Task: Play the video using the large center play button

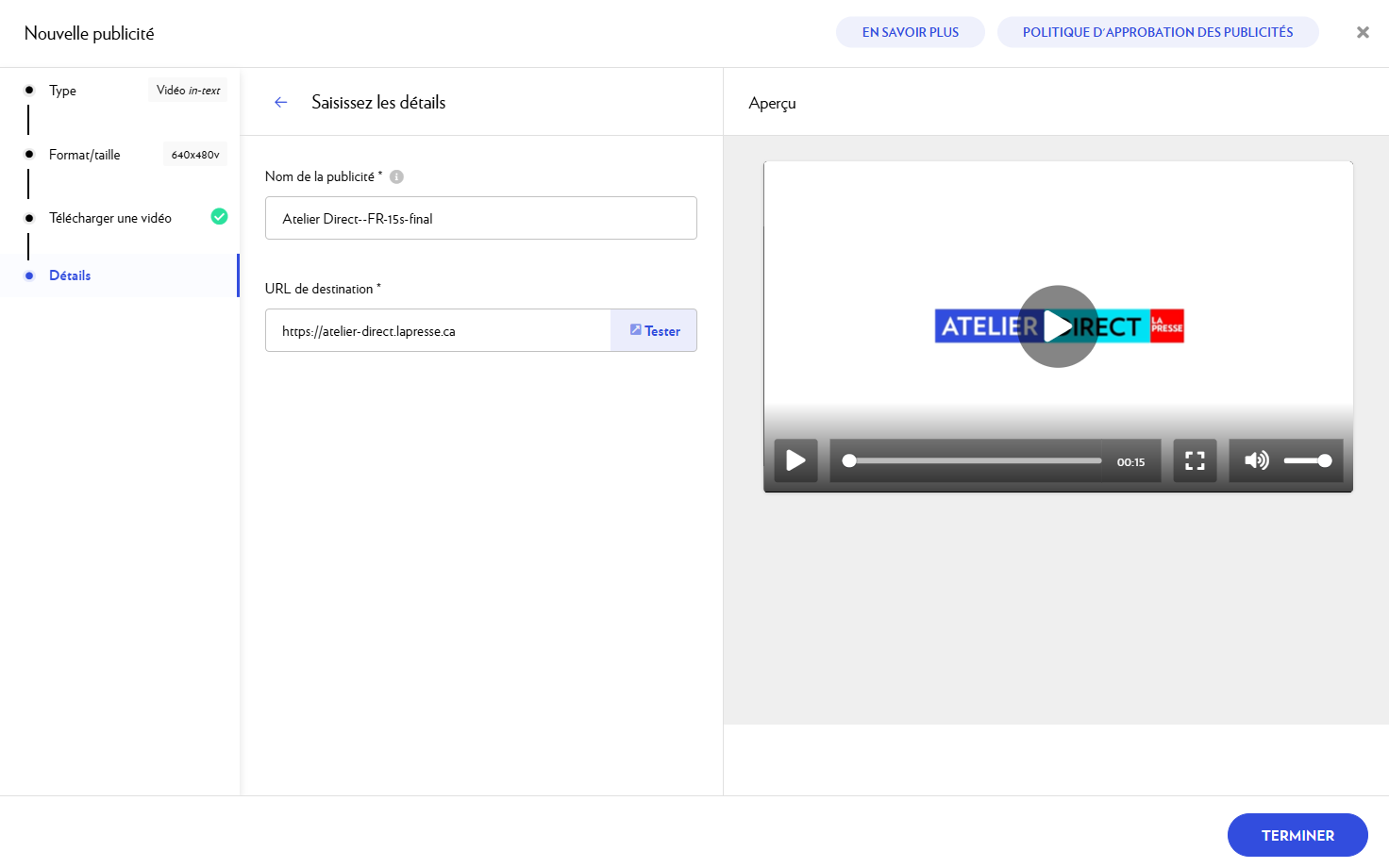Action: point(1058,326)
